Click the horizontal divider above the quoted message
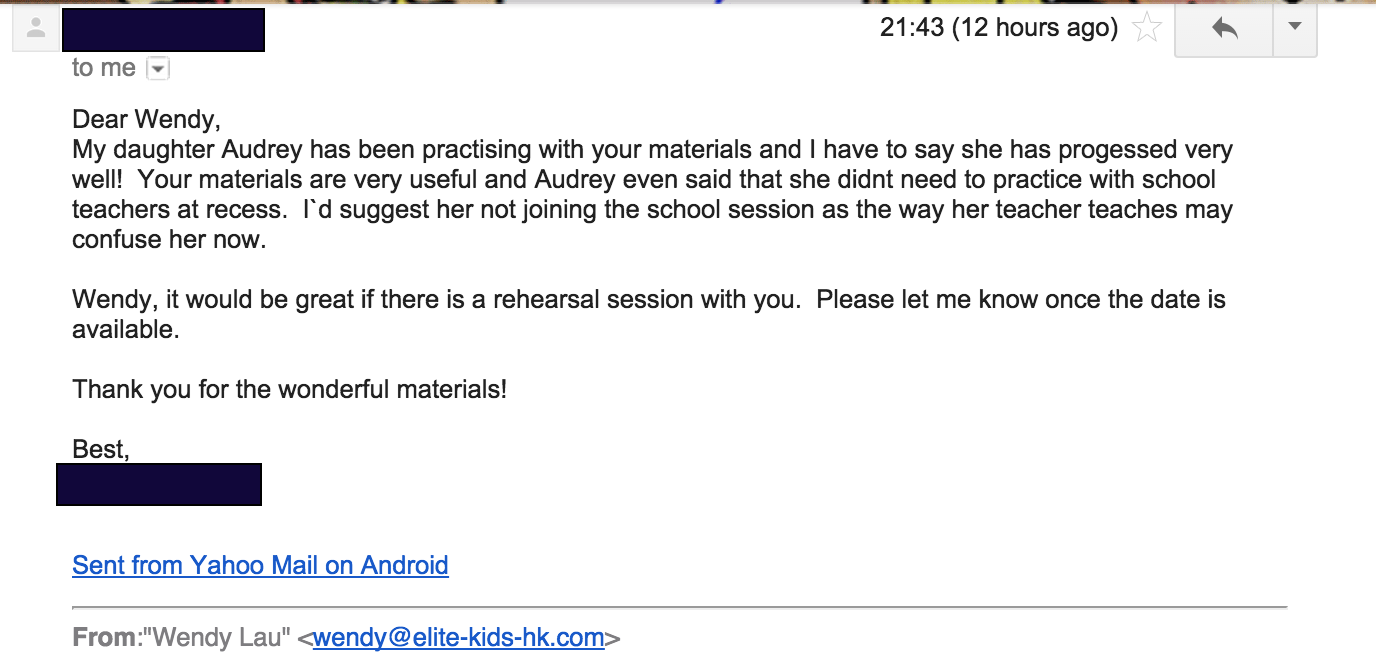Image resolution: width=1376 pixels, height=656 pixels. (680, 607)
